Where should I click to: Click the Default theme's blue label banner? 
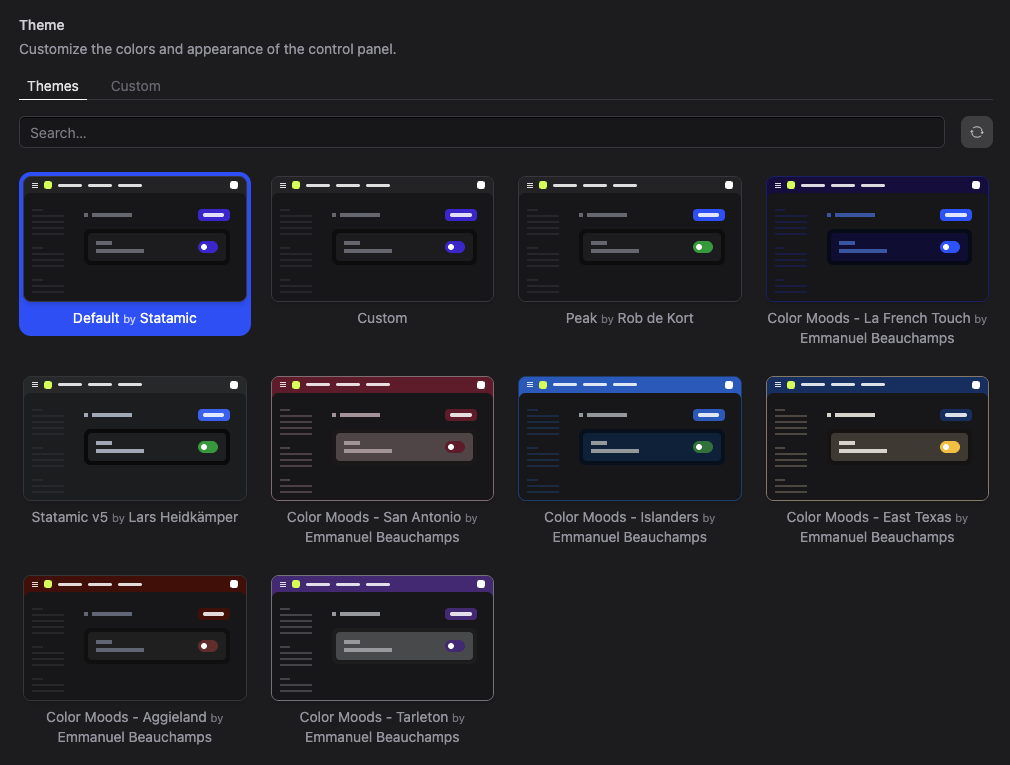click(135, 318)
